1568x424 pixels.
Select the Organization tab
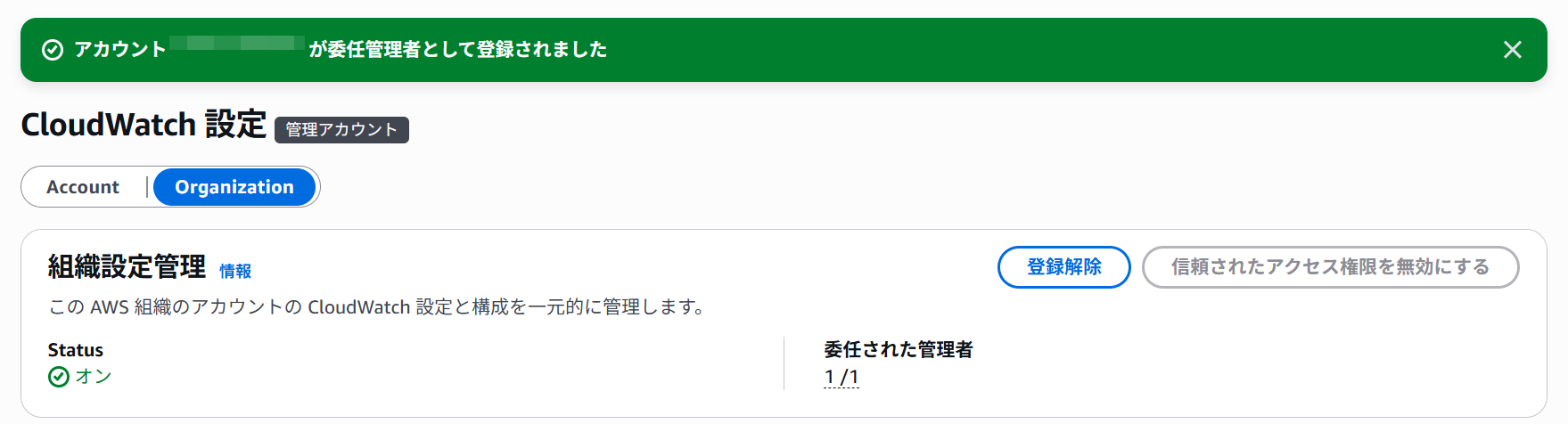(234, 187)
